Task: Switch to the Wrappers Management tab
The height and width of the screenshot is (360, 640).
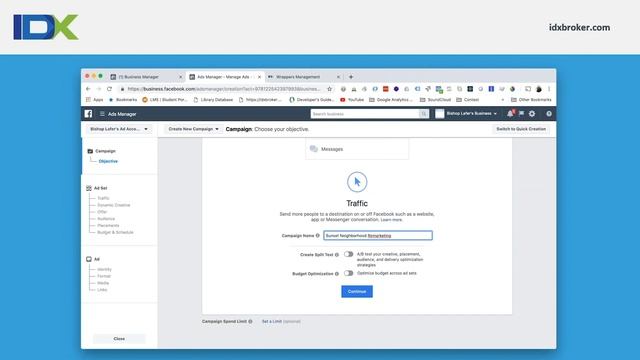Action: coord(304,77)
